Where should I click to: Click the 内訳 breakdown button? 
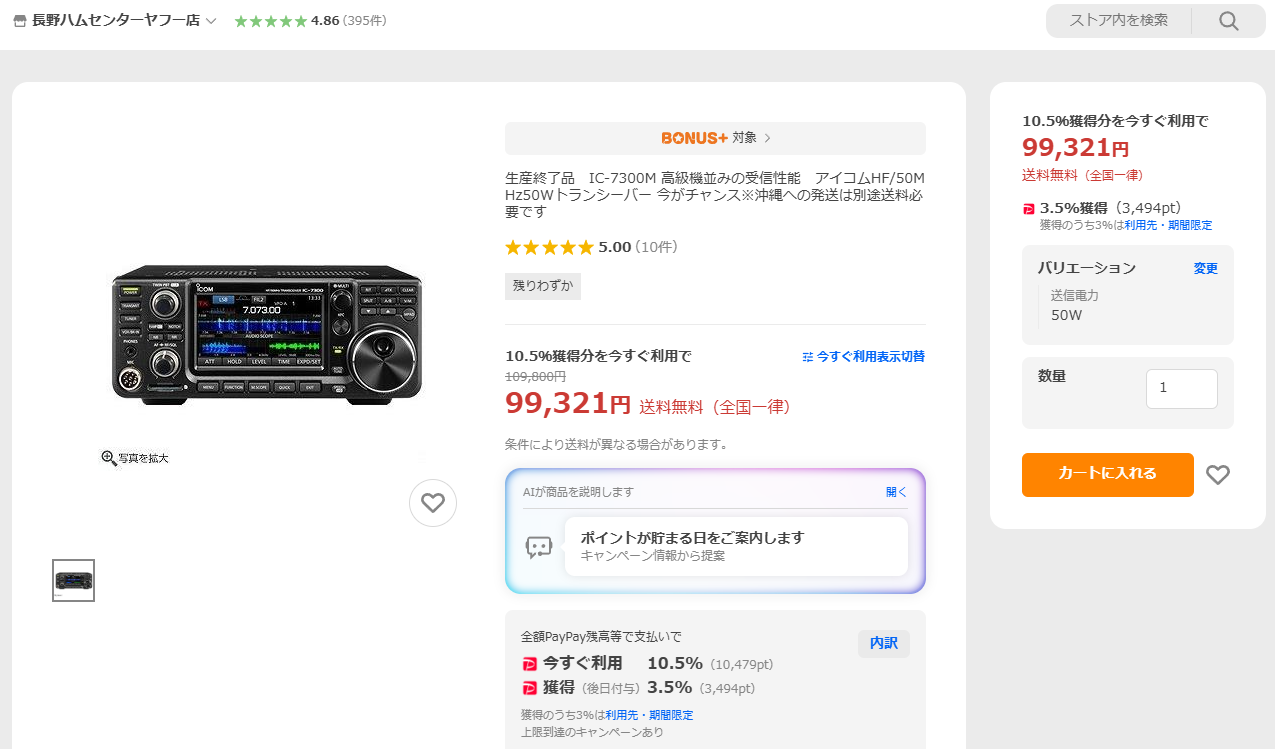(x=883, y=644)
